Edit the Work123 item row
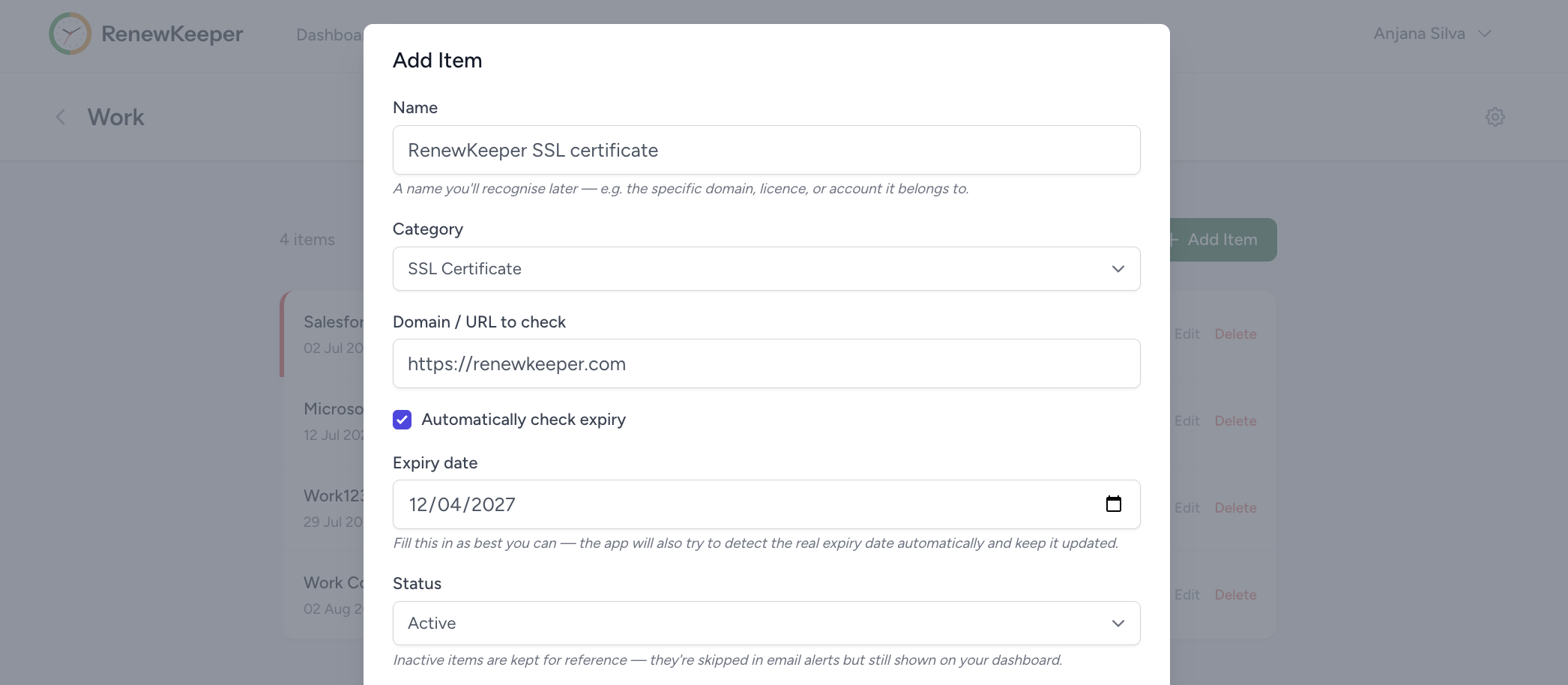1568x685 pixels. click(1186, 508)
